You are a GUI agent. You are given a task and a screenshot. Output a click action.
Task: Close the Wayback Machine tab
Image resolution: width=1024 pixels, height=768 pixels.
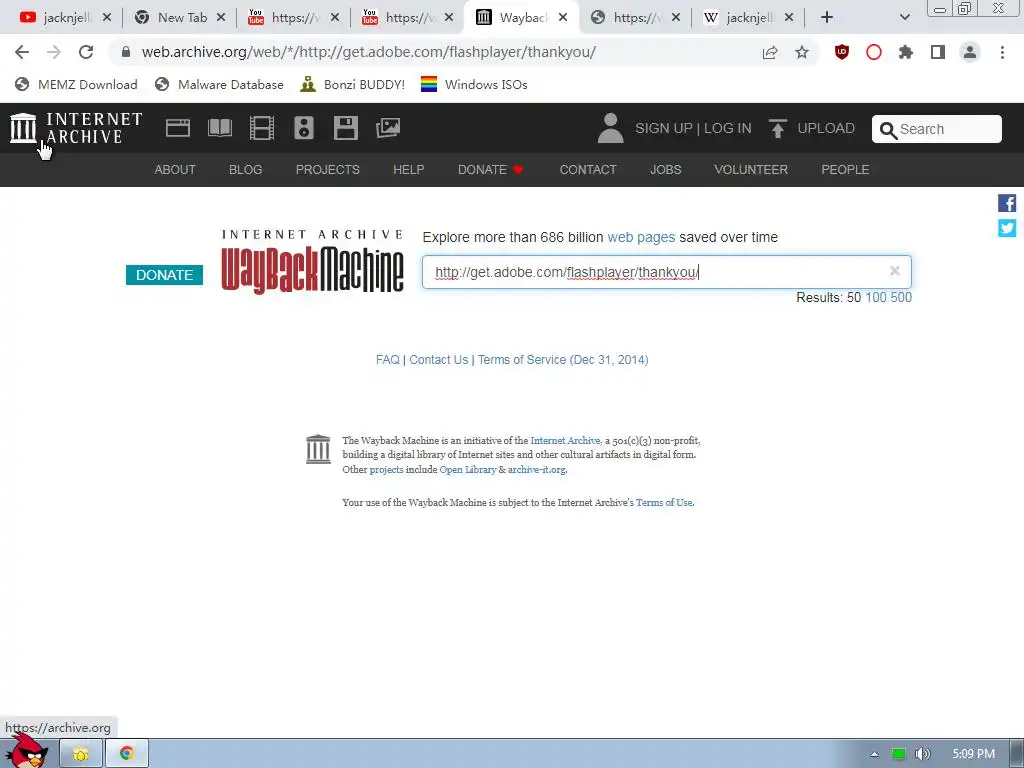coord(563,18)
